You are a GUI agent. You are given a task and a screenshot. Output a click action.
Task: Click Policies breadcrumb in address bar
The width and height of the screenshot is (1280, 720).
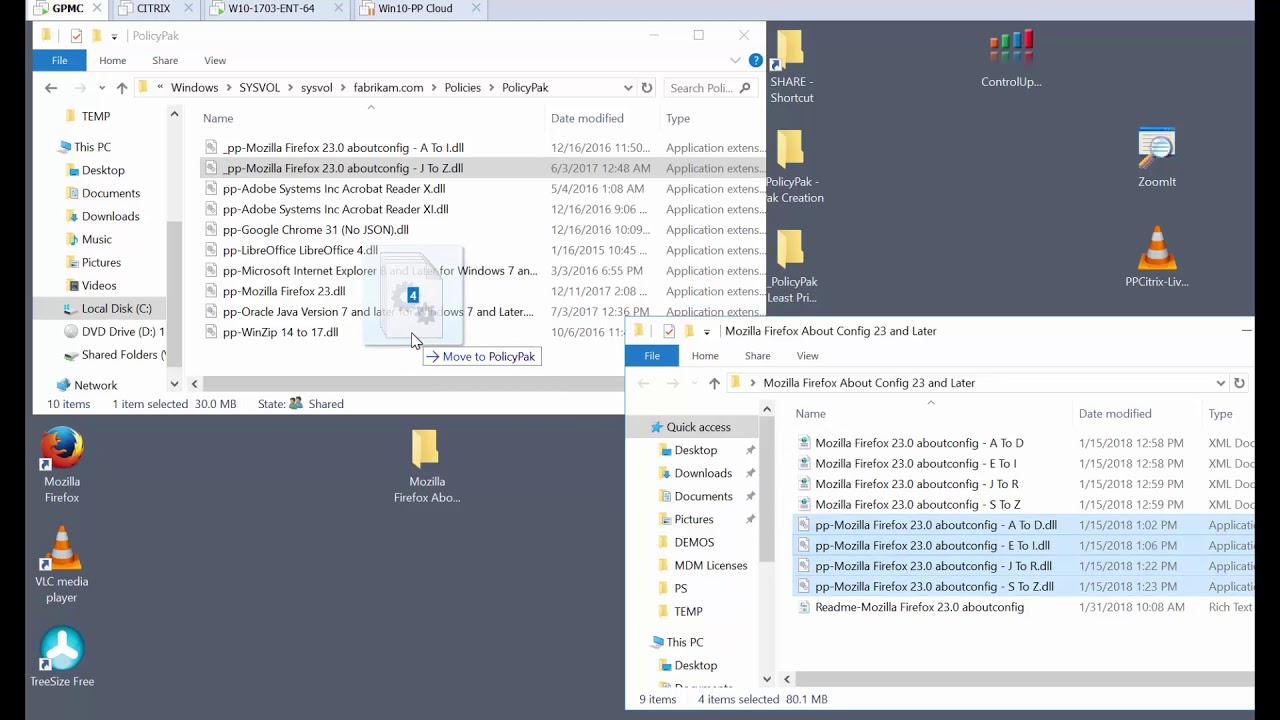[463, 88]
